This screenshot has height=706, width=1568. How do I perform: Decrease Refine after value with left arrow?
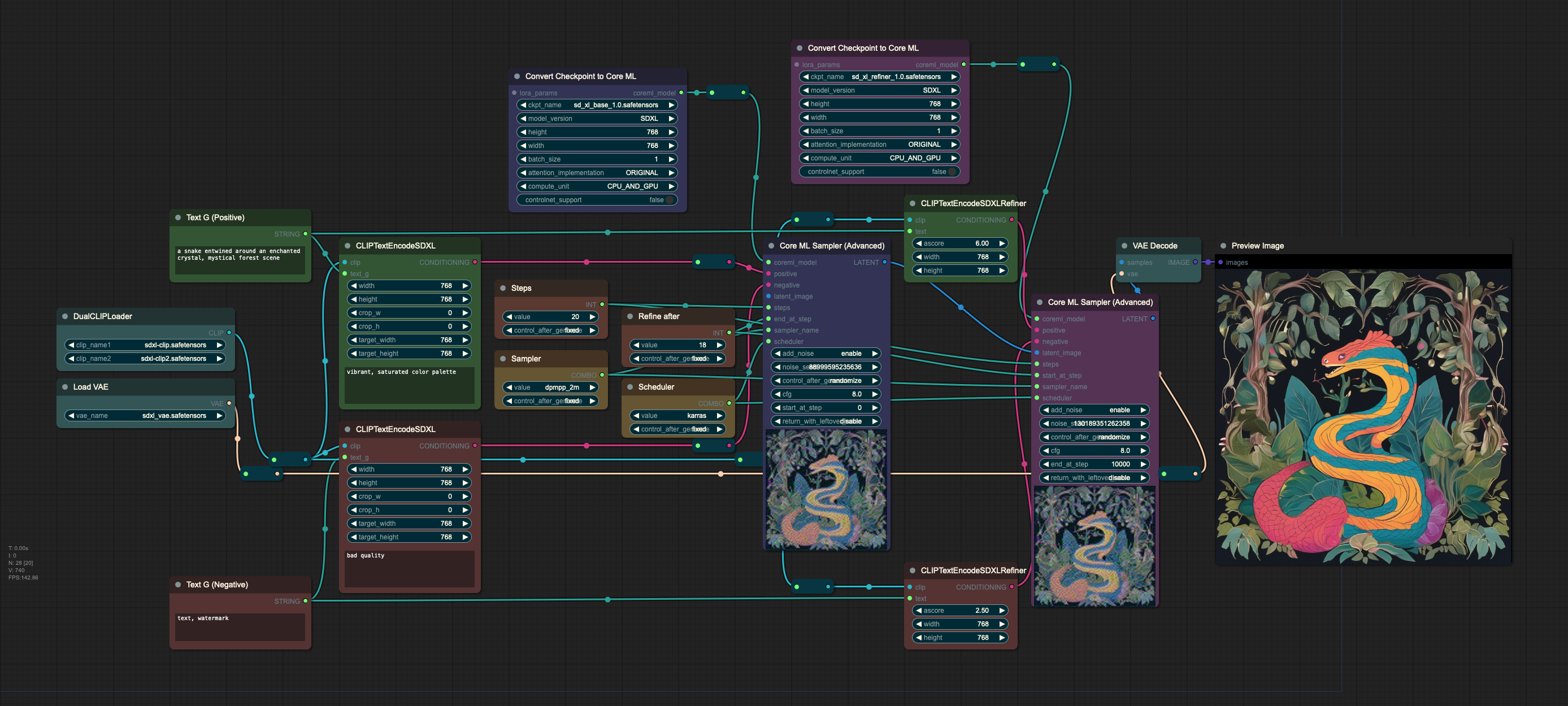pos(636,345)
